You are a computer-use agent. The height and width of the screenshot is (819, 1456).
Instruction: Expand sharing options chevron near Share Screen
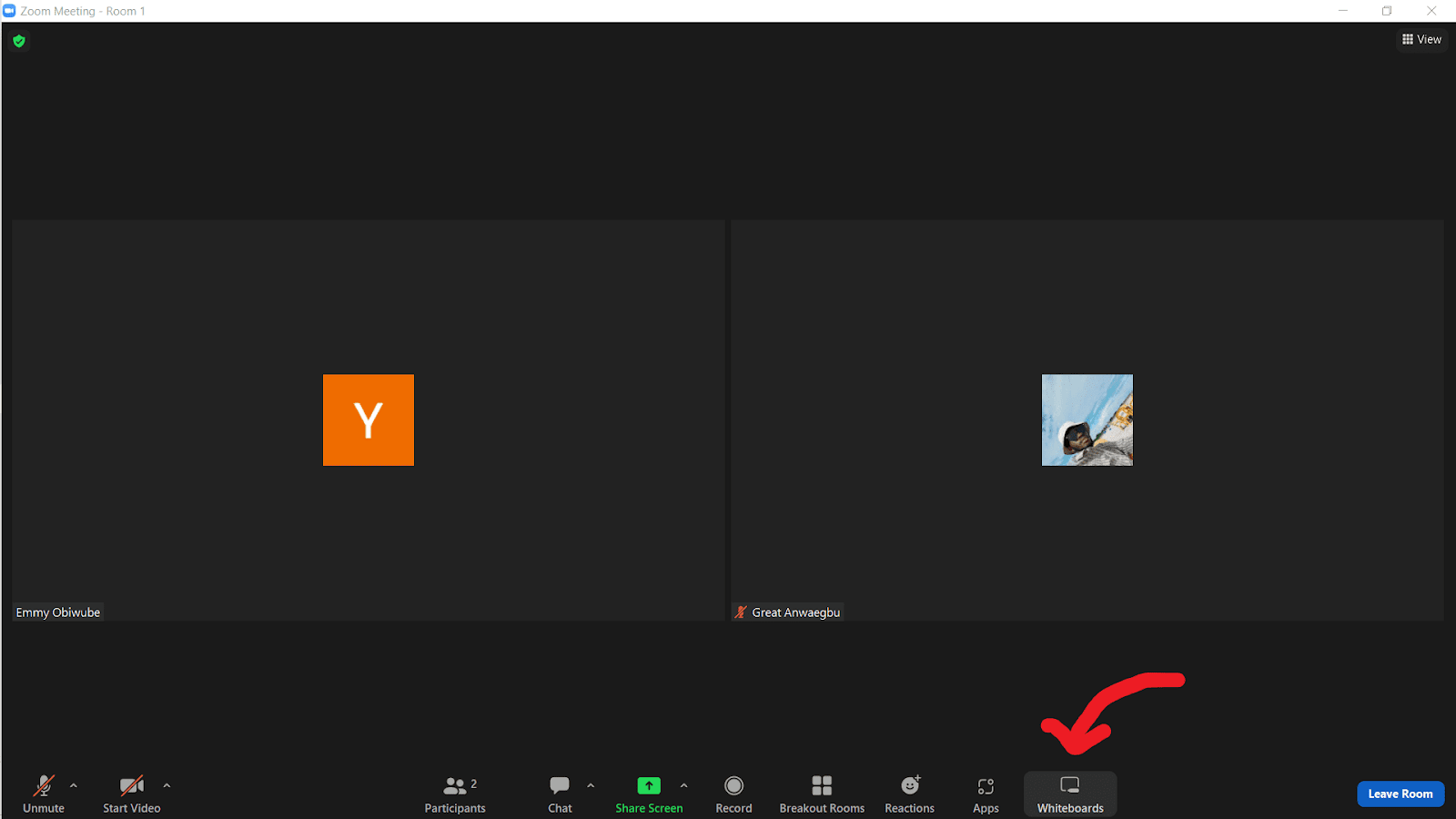(684, 784)
